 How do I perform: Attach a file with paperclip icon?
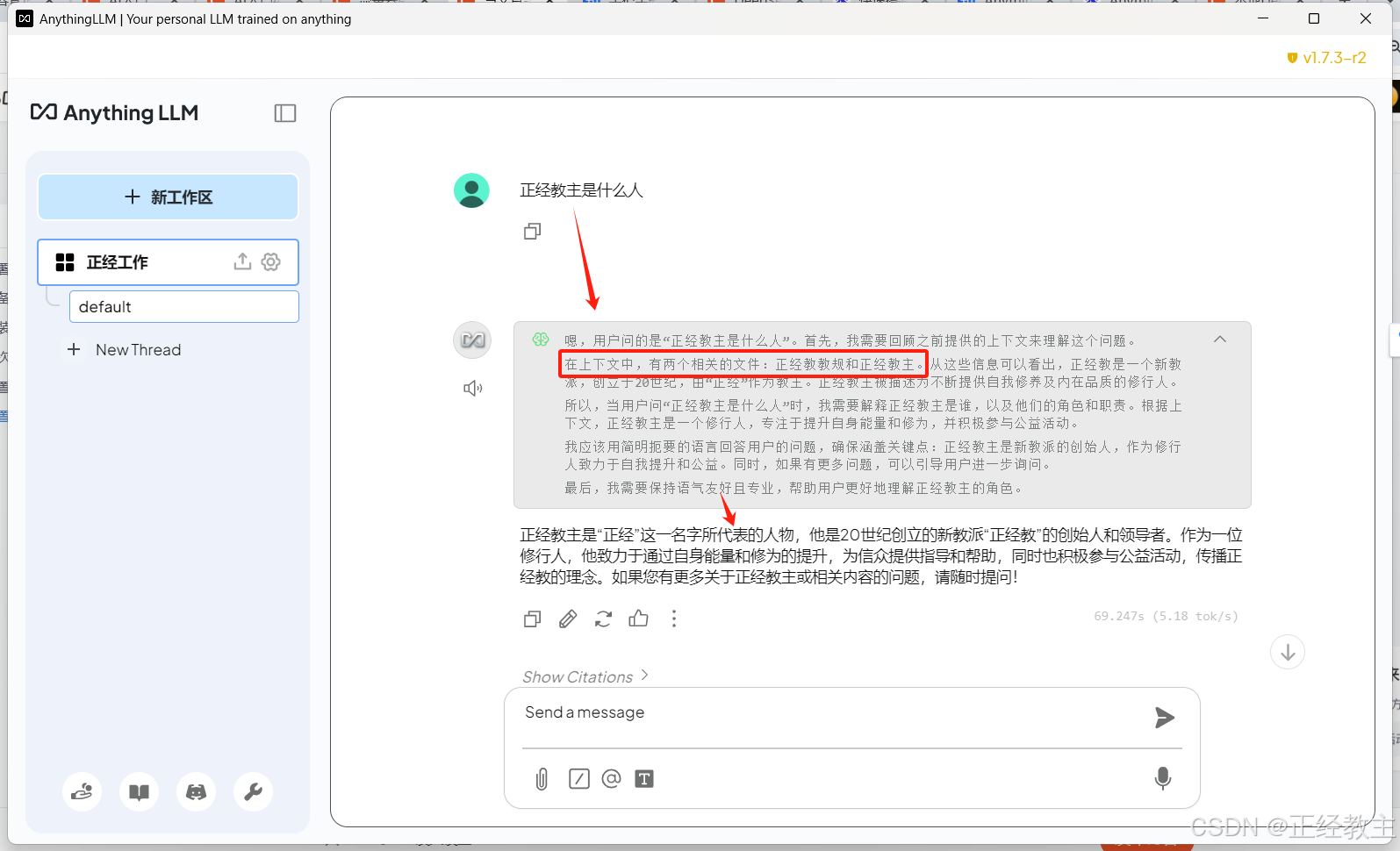click(542, 779)
